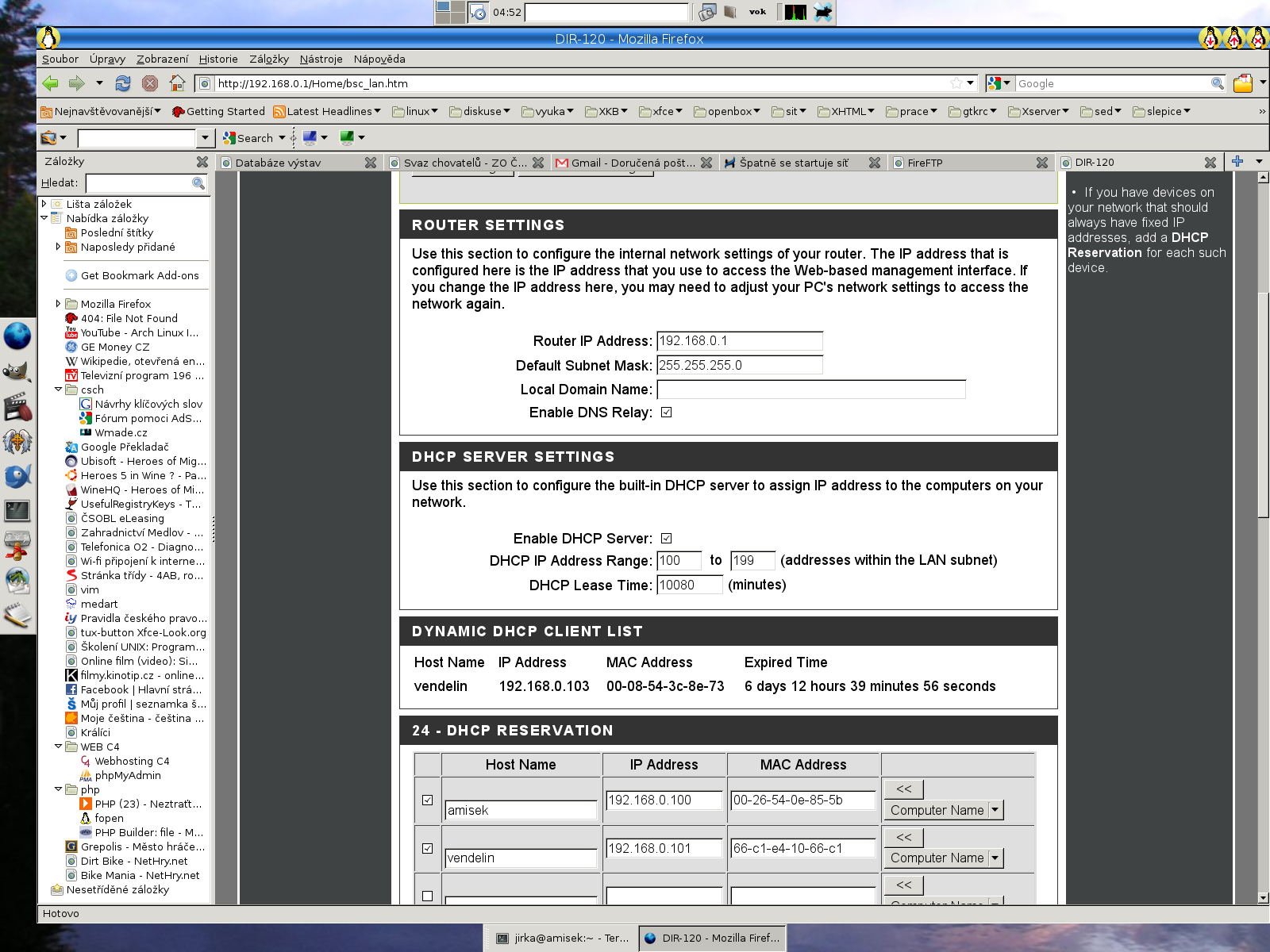The width and height of the screenshot is (1270, 952).
Task: Bookmark this page with the star icon
Action: (956, 83)
